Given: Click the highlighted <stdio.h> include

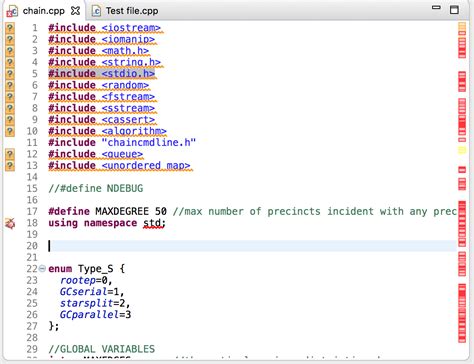Looking at the screenshot, I should [128, 74].
